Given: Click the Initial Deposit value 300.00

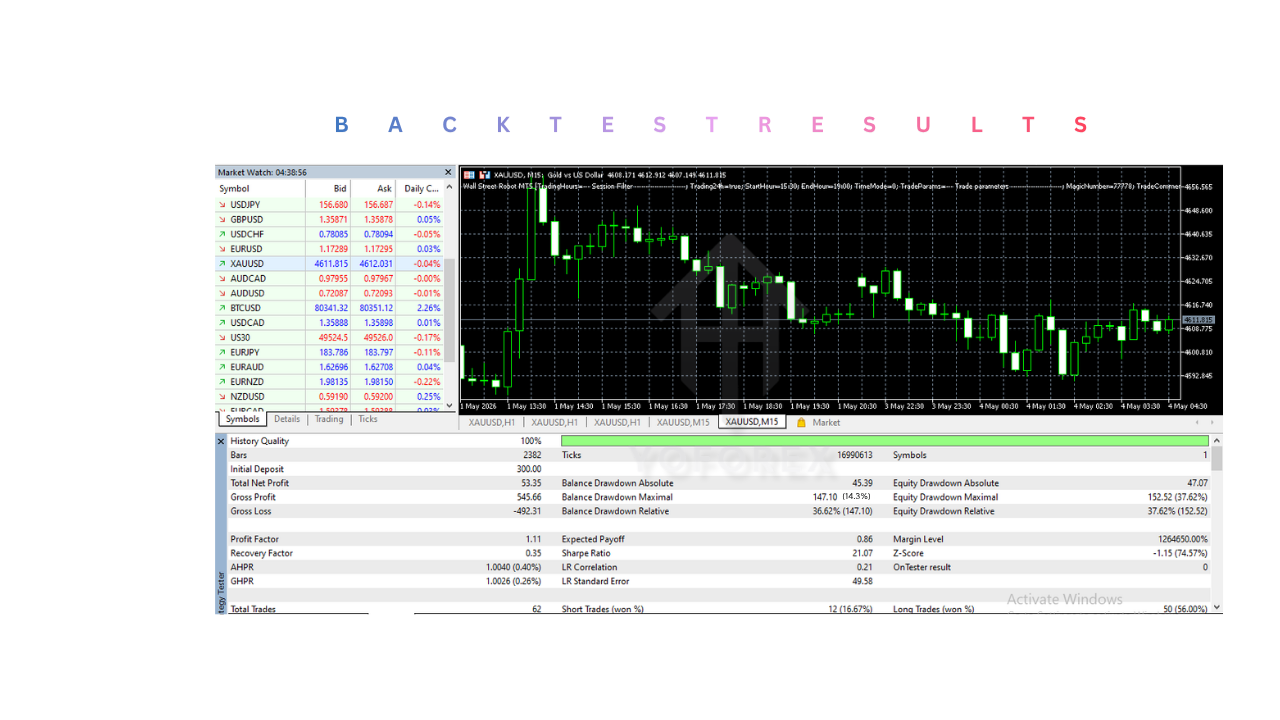Looking at the screenshot, I should point(528,469).
